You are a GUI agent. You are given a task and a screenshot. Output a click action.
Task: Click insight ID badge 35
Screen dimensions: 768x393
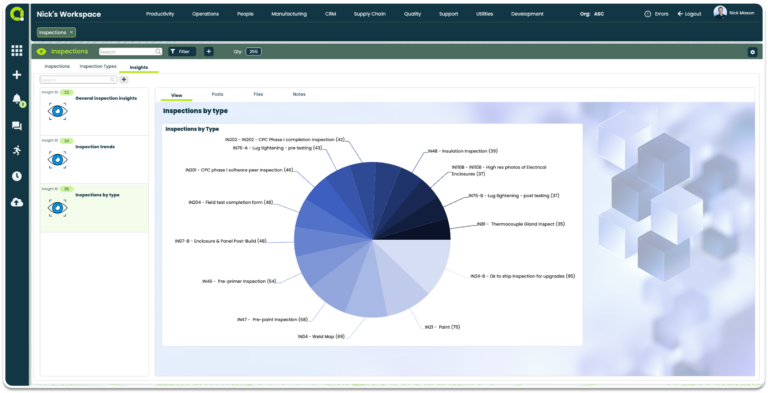(x=66, y=189)
